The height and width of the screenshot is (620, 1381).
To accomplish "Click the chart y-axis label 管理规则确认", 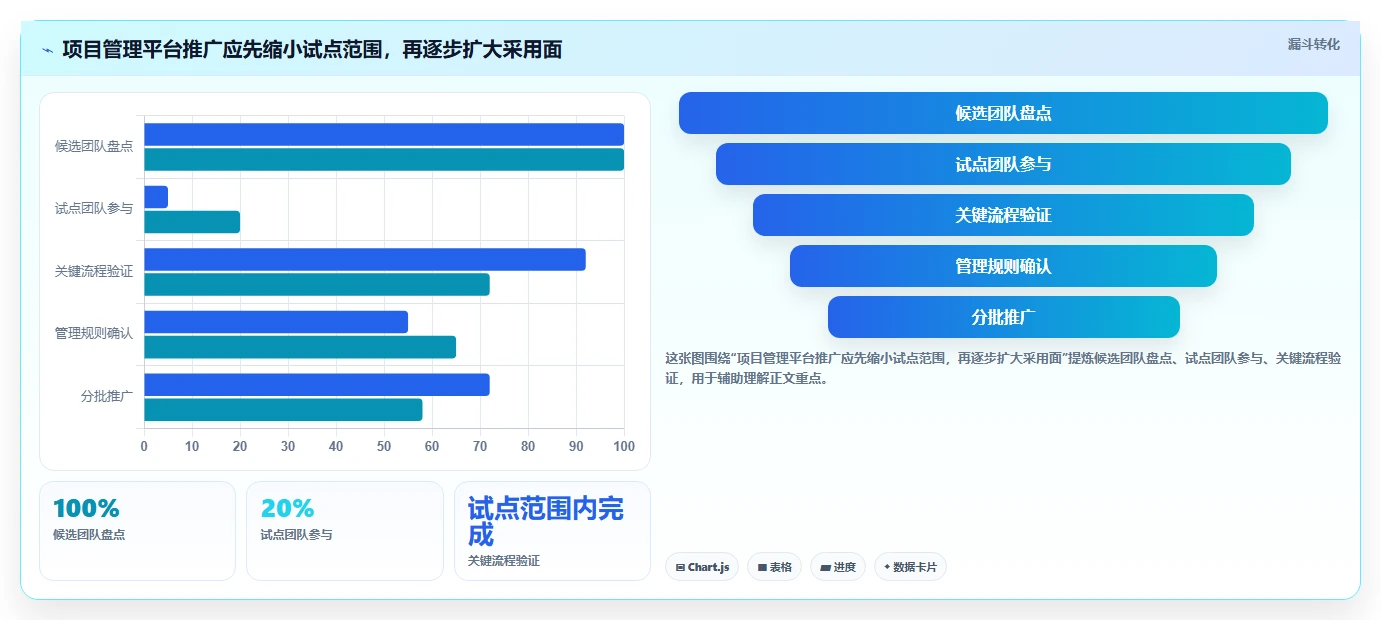I will (94, 334).
